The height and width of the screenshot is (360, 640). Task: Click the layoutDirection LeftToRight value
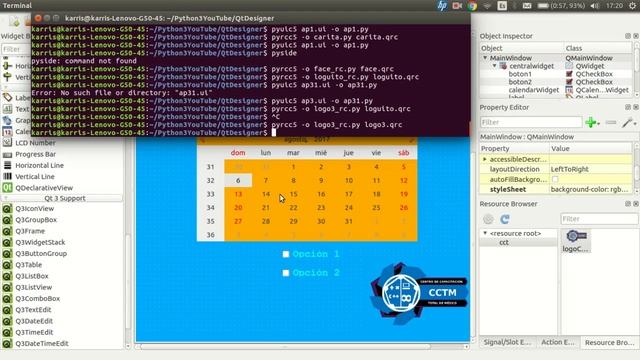click(x=590, y=169)
